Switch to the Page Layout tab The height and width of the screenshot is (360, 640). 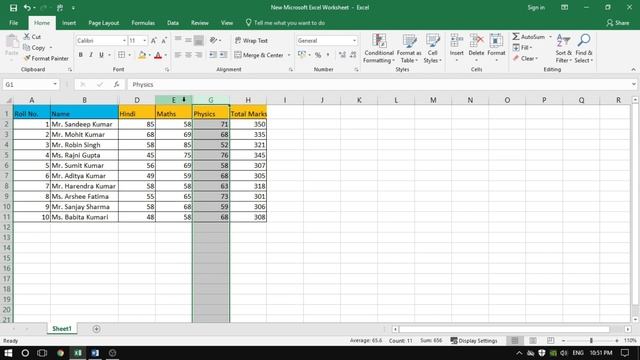coord(104,23)
